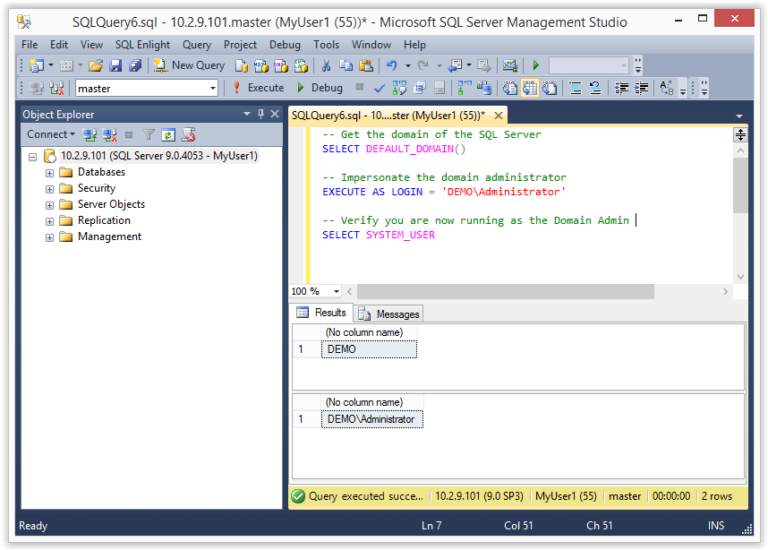Open a file with the Open File icon

coord(96,66)
